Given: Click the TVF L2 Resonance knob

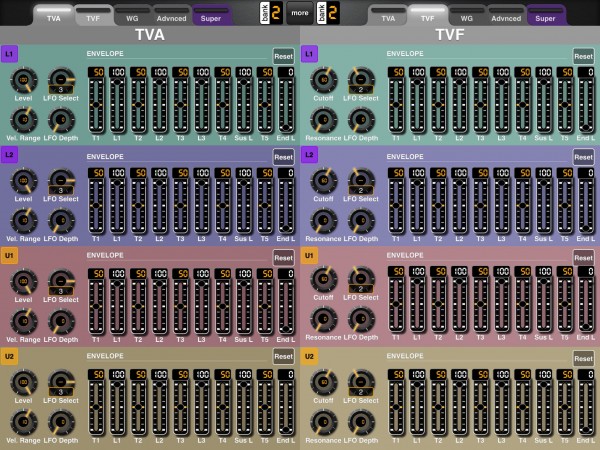Looking at the screenshot, I should click(x=324, y=220).
